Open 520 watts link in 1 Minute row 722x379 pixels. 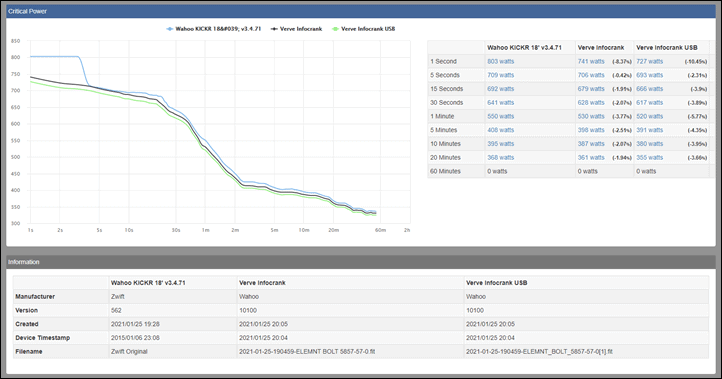(650, 117)
